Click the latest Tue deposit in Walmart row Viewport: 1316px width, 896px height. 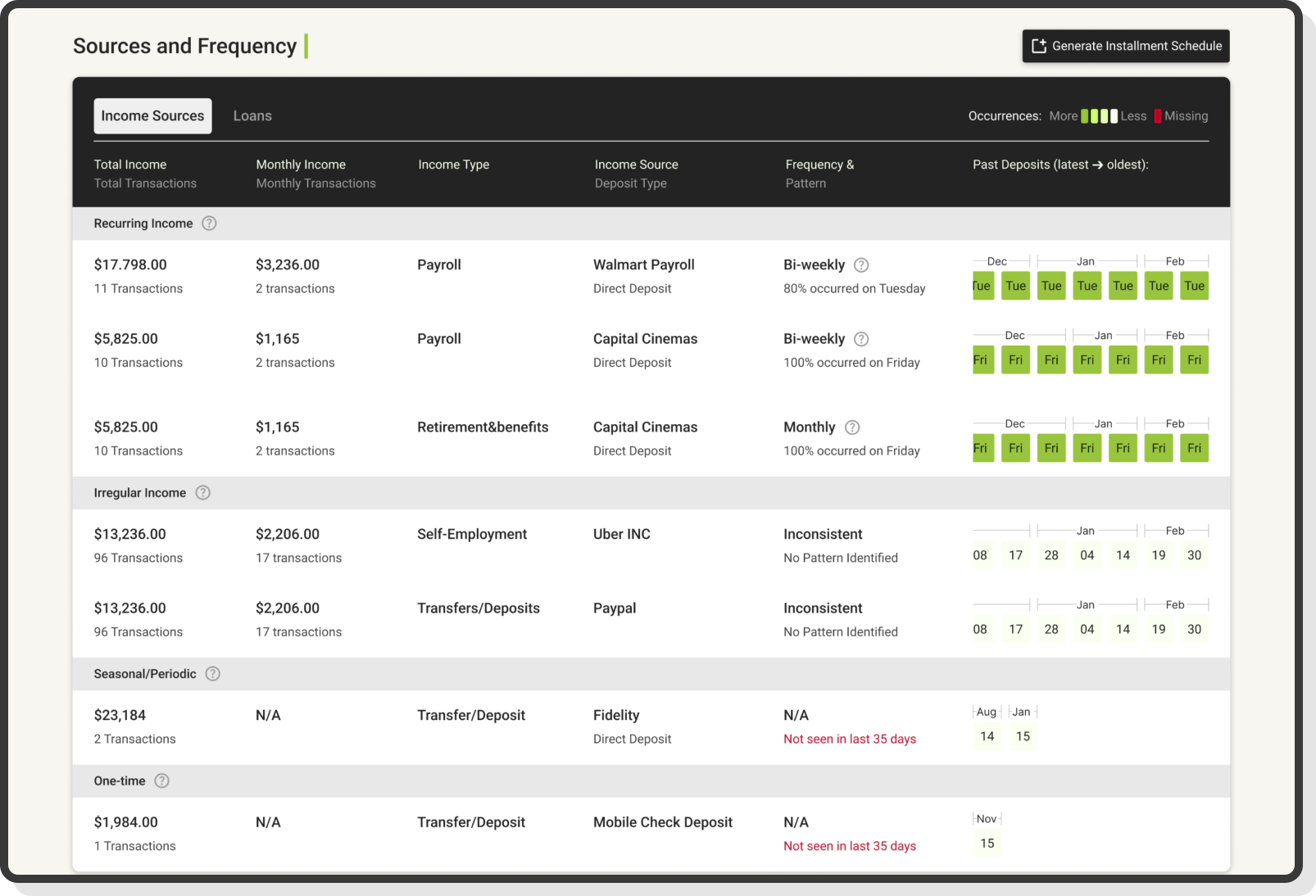(x=982, y=286)
